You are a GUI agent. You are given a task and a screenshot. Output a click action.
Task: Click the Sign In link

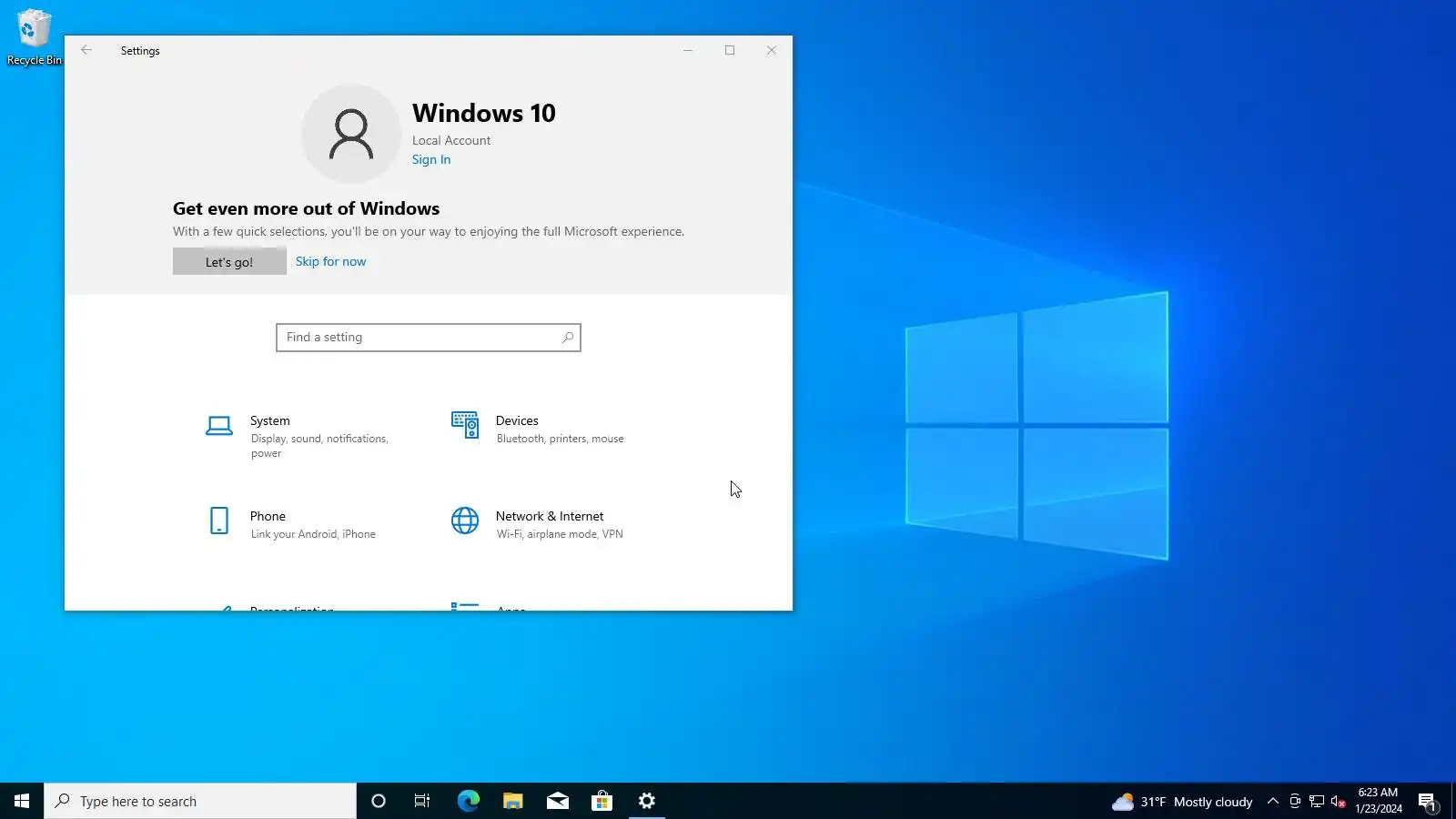click(x=431, y=159)
